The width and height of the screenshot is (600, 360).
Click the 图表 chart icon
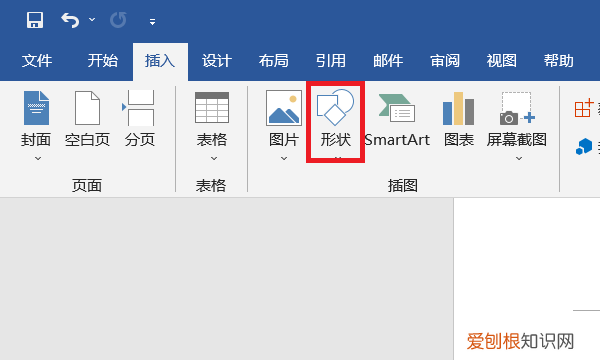pyautogui.click(x=458, y=108)
